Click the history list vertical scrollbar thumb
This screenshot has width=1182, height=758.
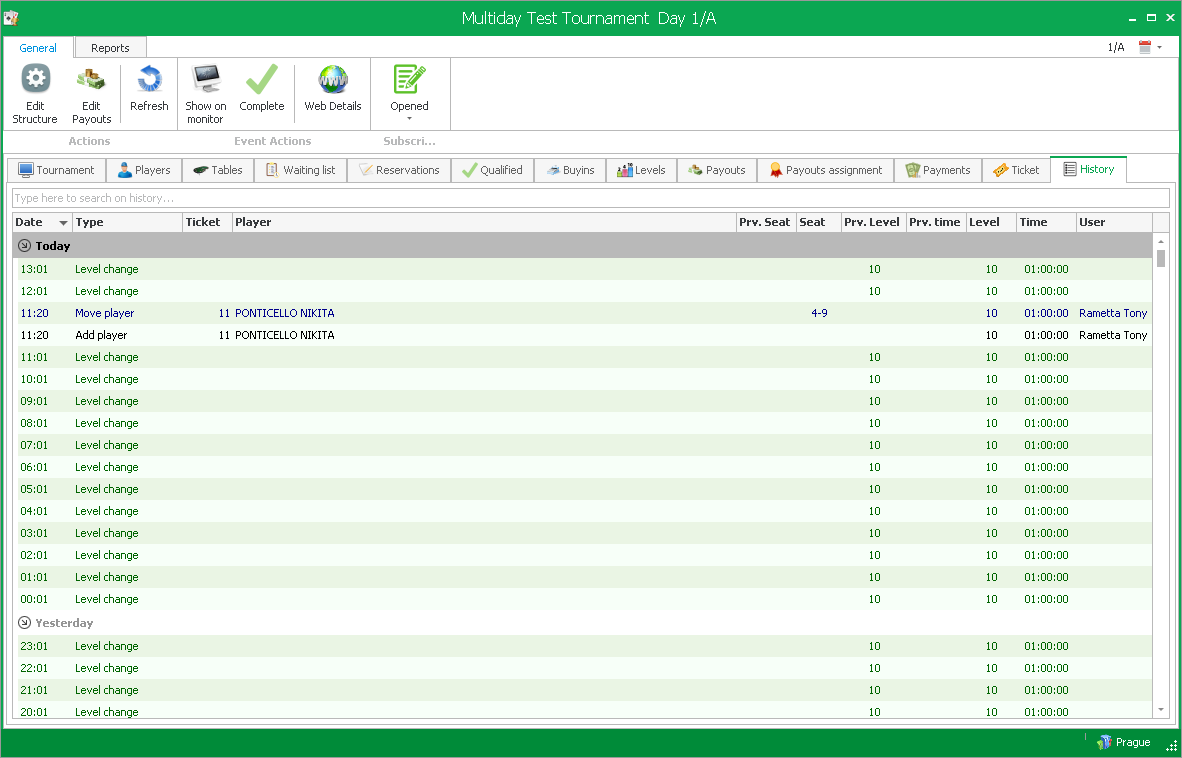1161,258
